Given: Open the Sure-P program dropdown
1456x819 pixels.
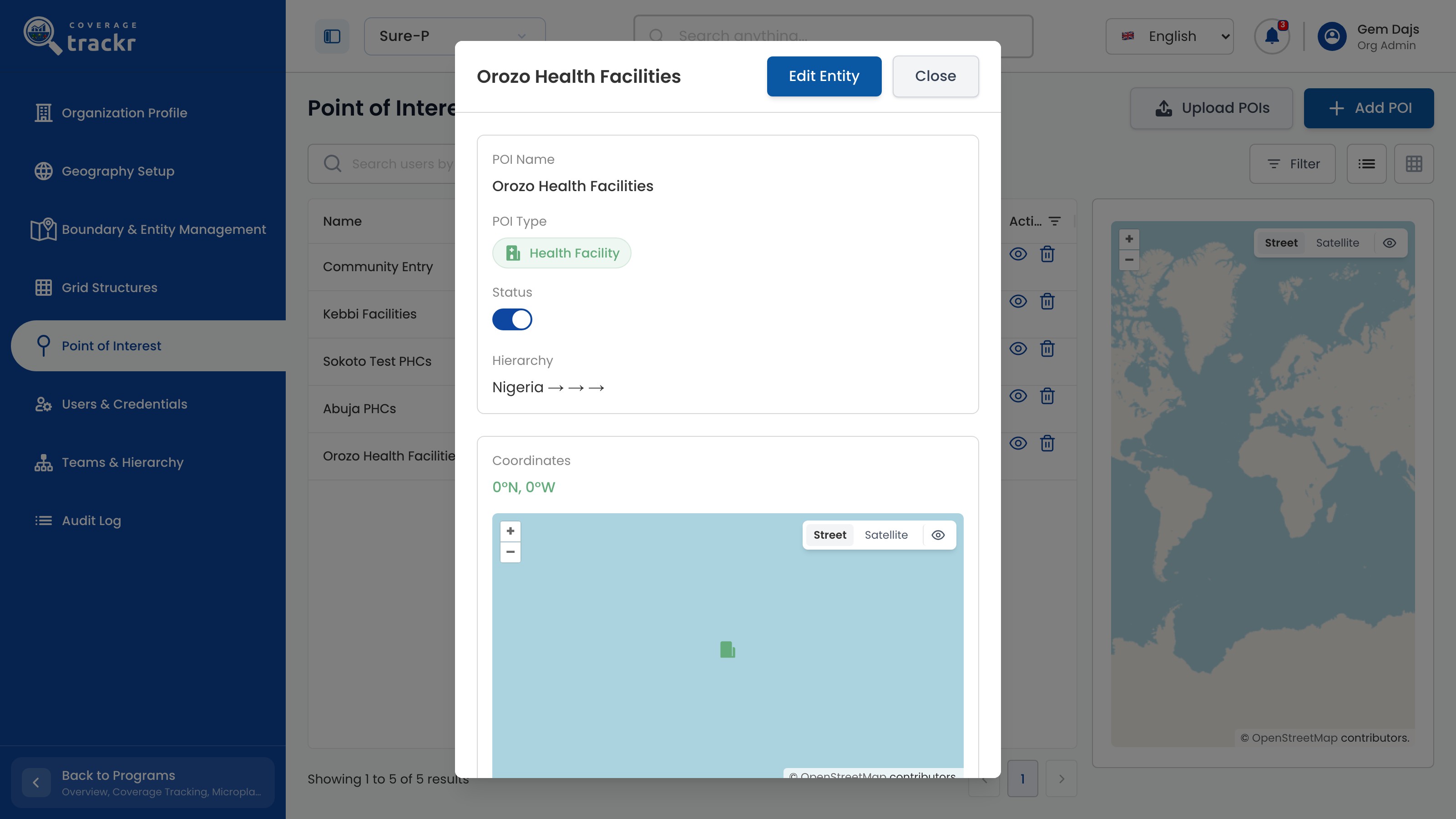Looking at the screenshot, I should [x=455, y=36].
